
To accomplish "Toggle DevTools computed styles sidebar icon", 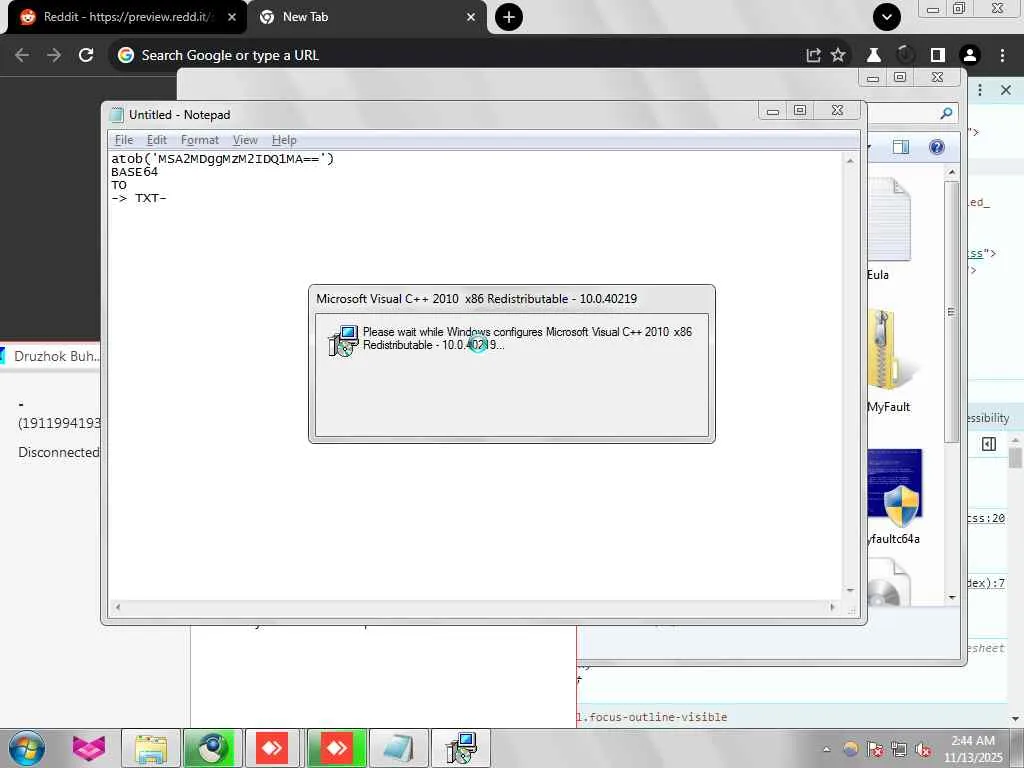I will (x=989, y=444).
